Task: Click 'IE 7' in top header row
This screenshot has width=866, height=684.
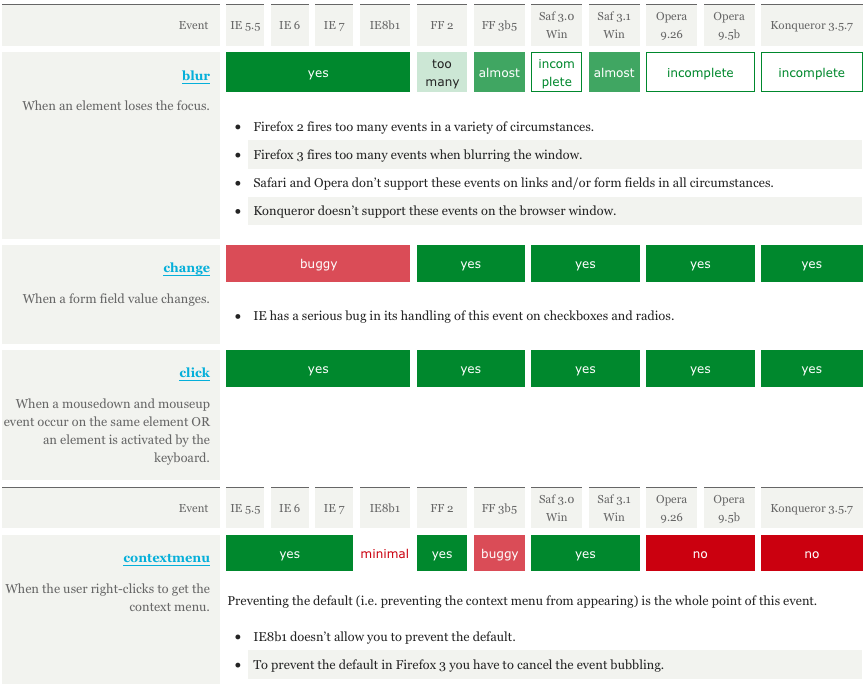Action: pyautogui.click(x=334, y=25)
